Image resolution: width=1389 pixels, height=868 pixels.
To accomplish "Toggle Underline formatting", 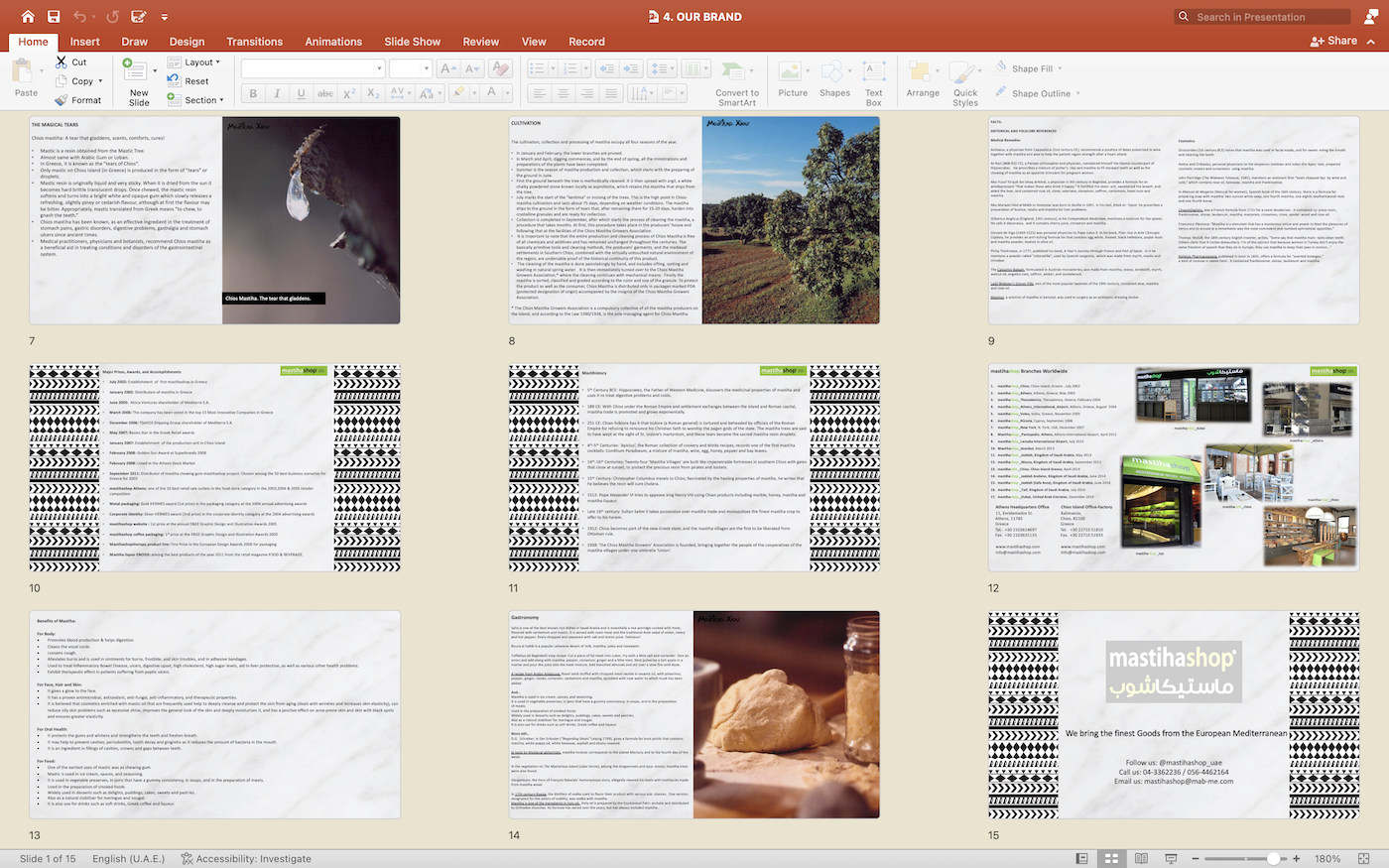I will coord(301,93).
